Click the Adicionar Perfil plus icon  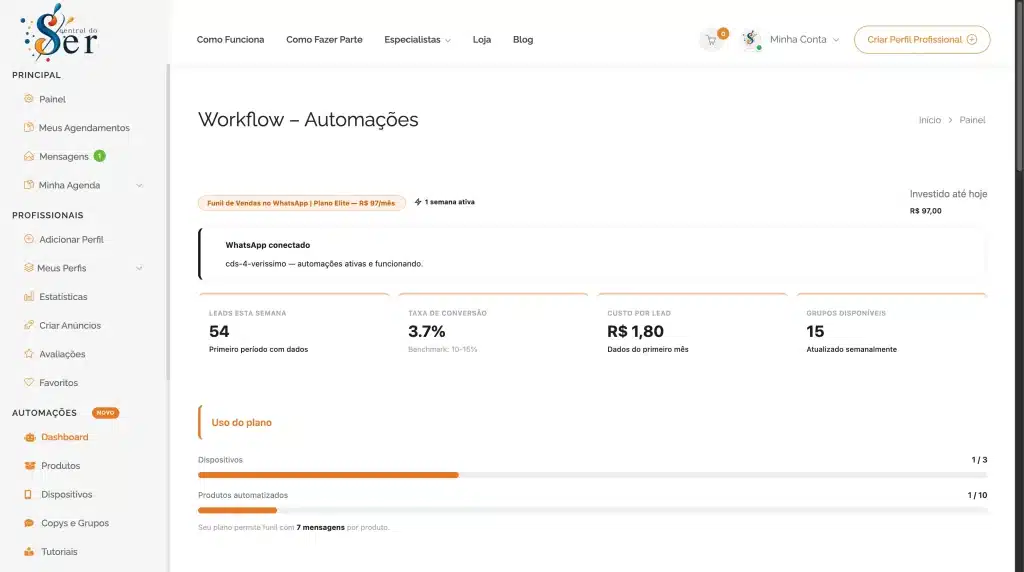click(x=29, y=239)
